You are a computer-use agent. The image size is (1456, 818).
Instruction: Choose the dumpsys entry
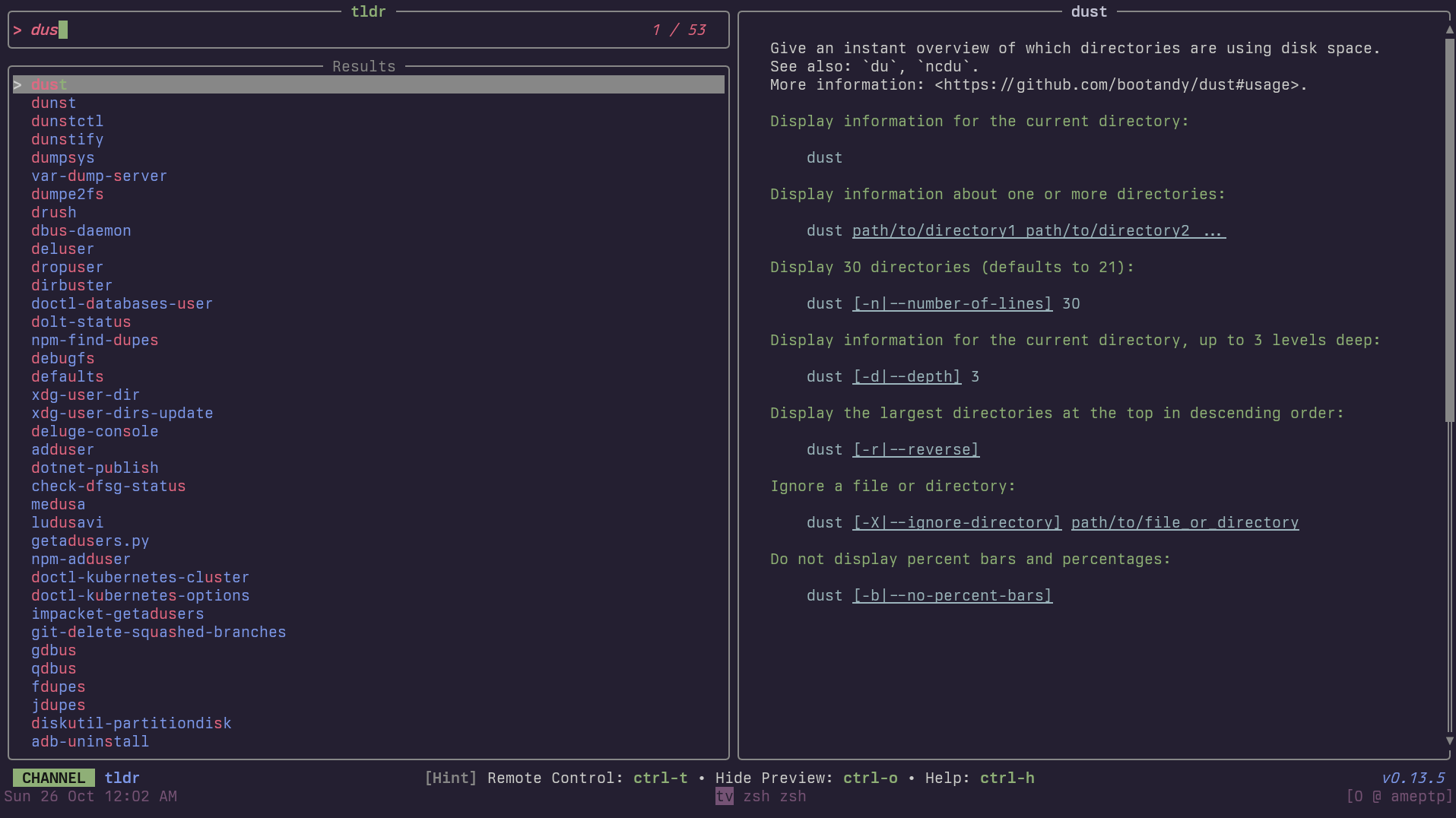pos(62,158)
